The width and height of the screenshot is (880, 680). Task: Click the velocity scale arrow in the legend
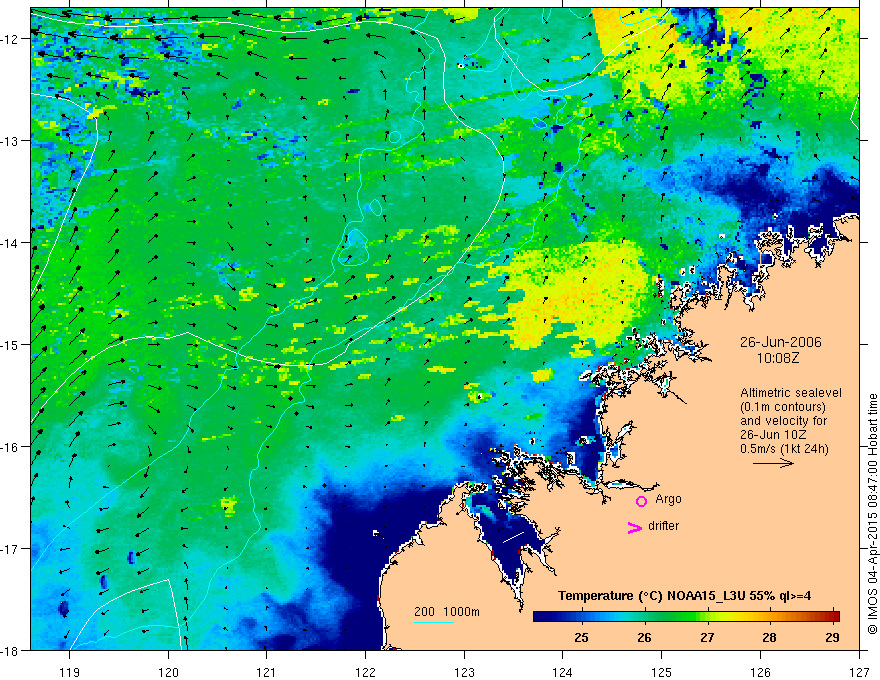point(773,463)
